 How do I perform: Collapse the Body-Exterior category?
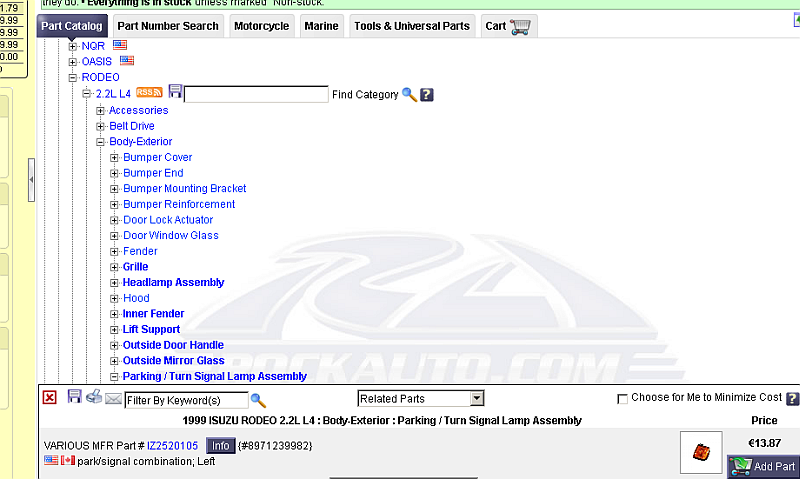[101, 142]
